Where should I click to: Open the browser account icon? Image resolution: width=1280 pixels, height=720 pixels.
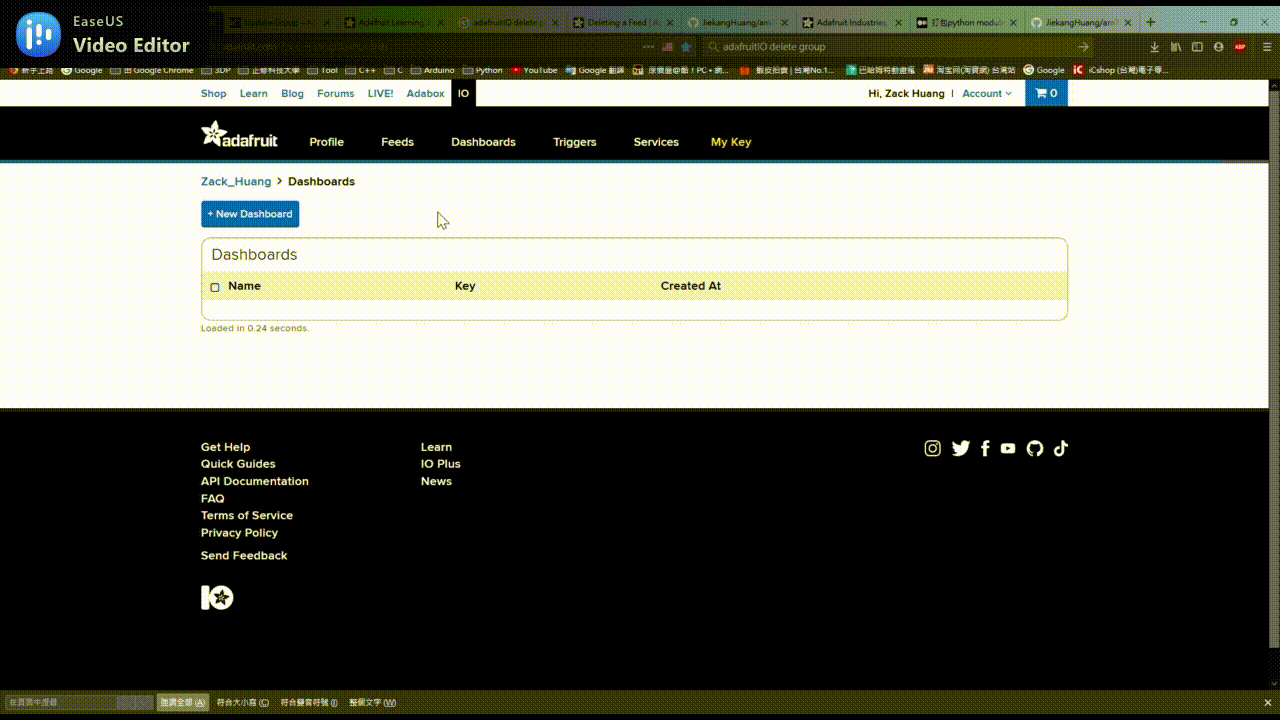(x=1218, y=47)
